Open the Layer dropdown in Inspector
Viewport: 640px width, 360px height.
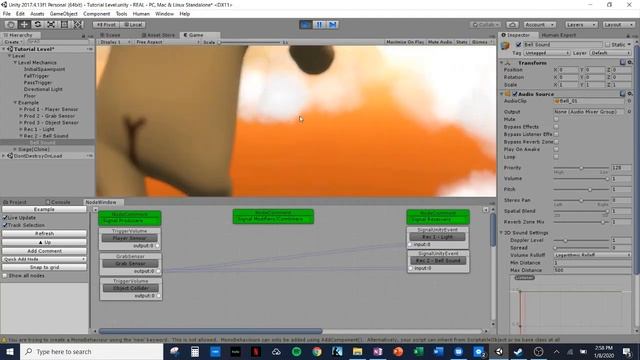pos(611,53)
